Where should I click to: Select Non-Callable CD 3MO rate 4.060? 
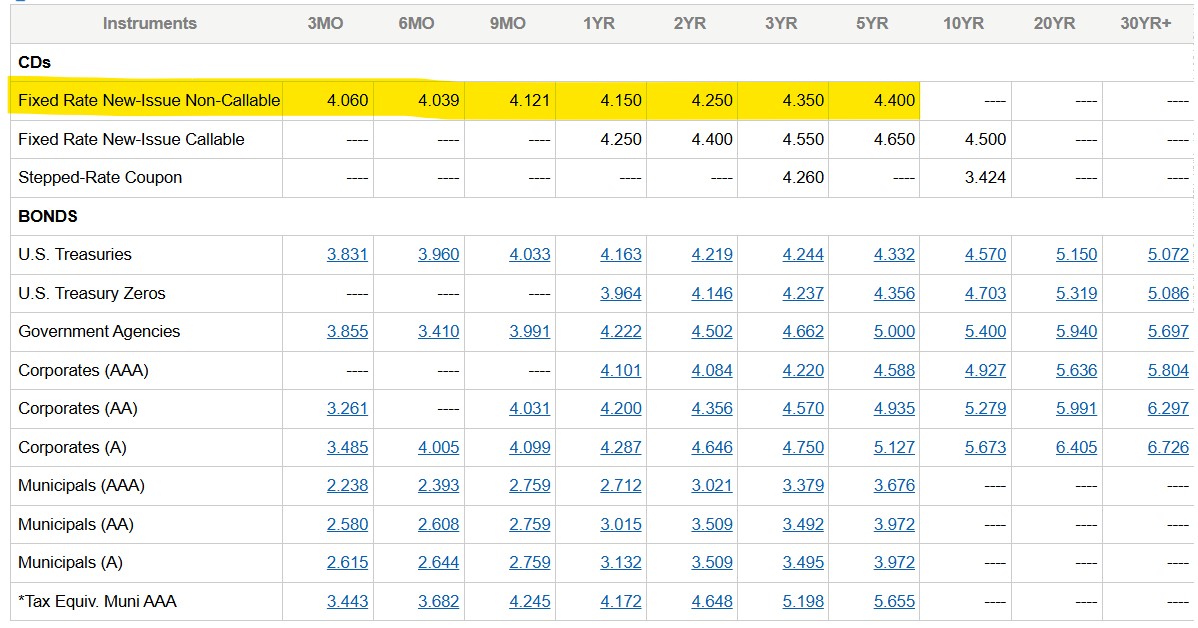(347, 101)
